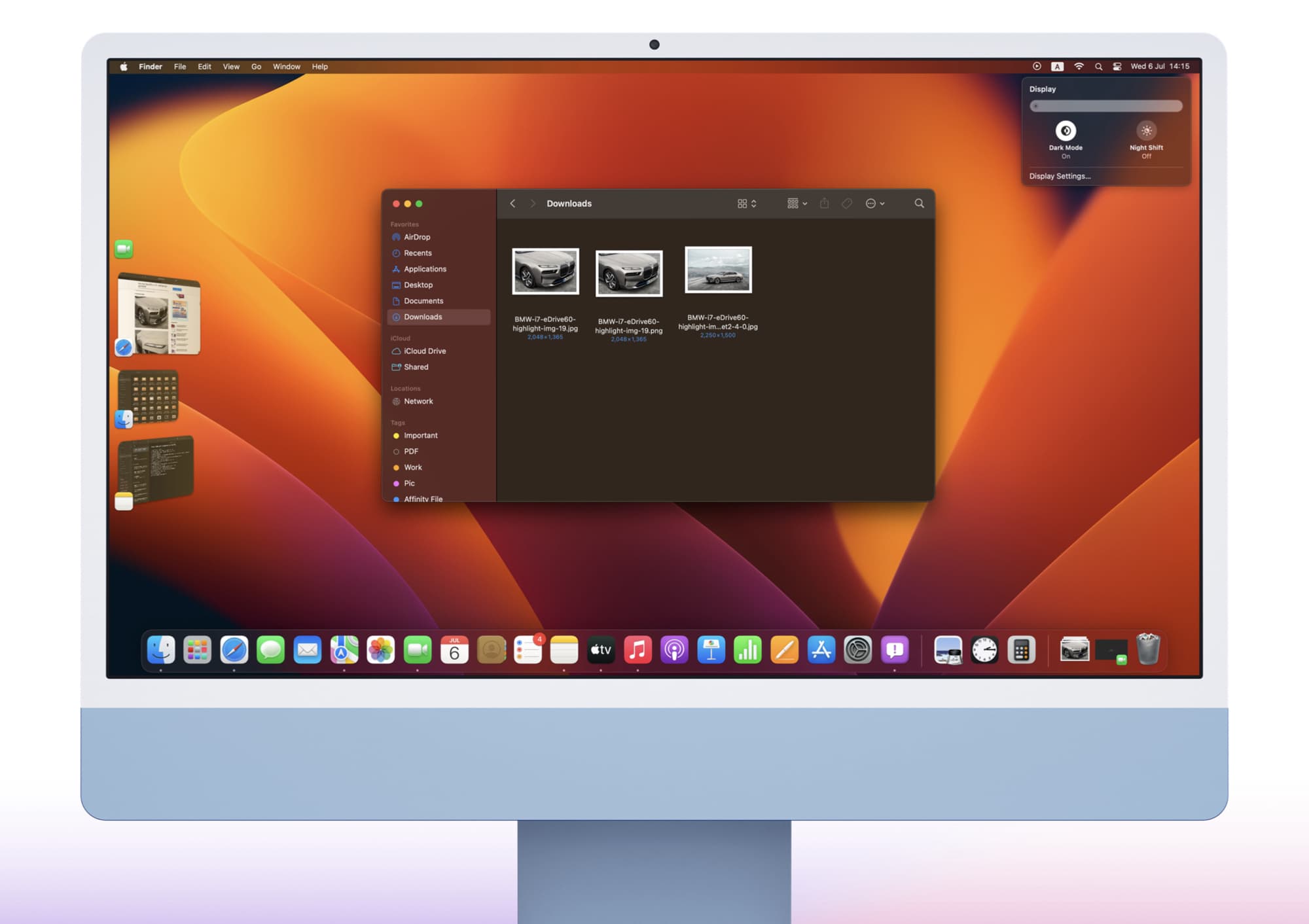Viewport: 1309px width, 924px height.
Task: Click the Share icon in Finder toolbar
Action: [x=824, y=204]
